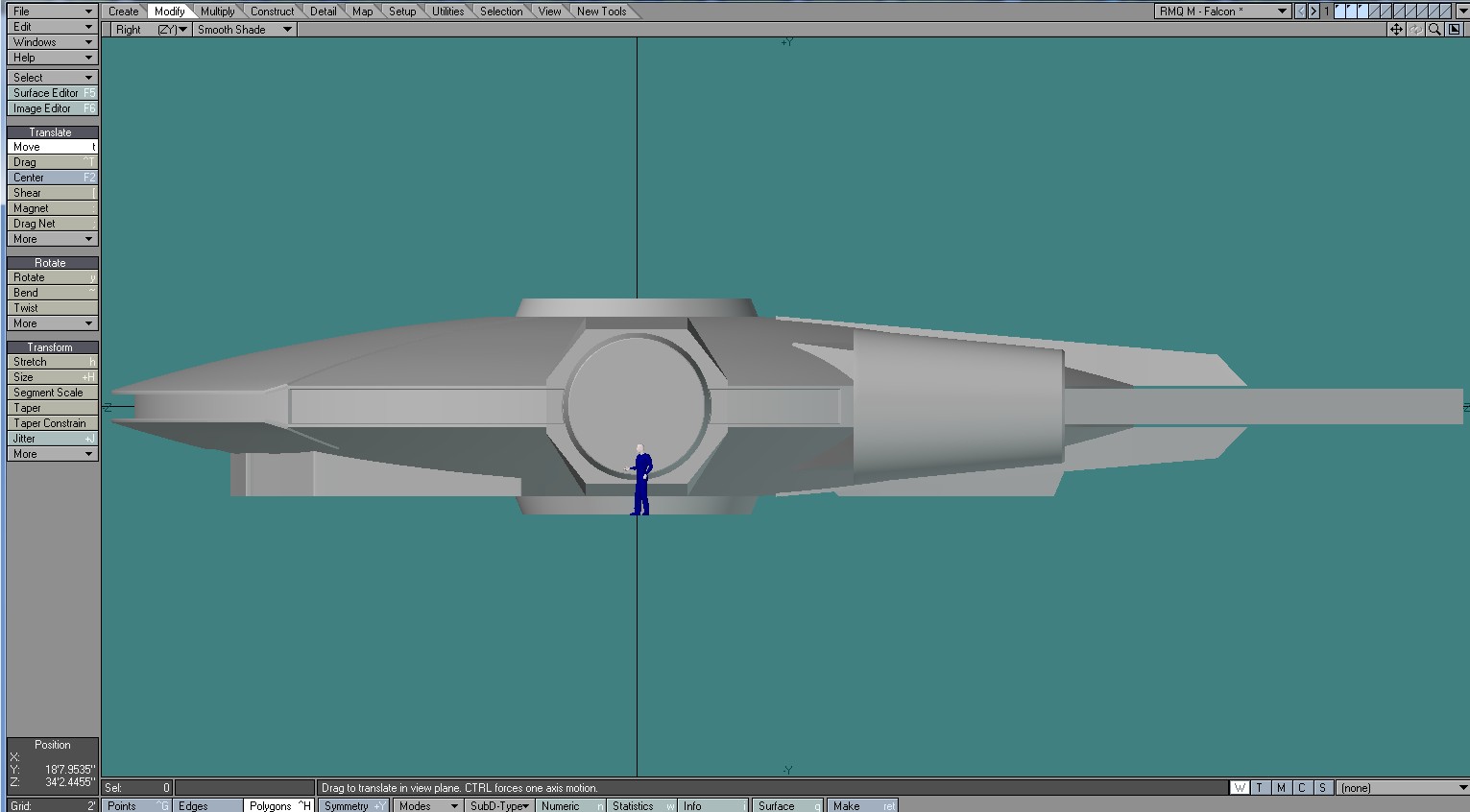This screenshot has height=812, width=1470.
Task: Select layer 1 in the layer buttons
Action: (x=1340, y=12)
